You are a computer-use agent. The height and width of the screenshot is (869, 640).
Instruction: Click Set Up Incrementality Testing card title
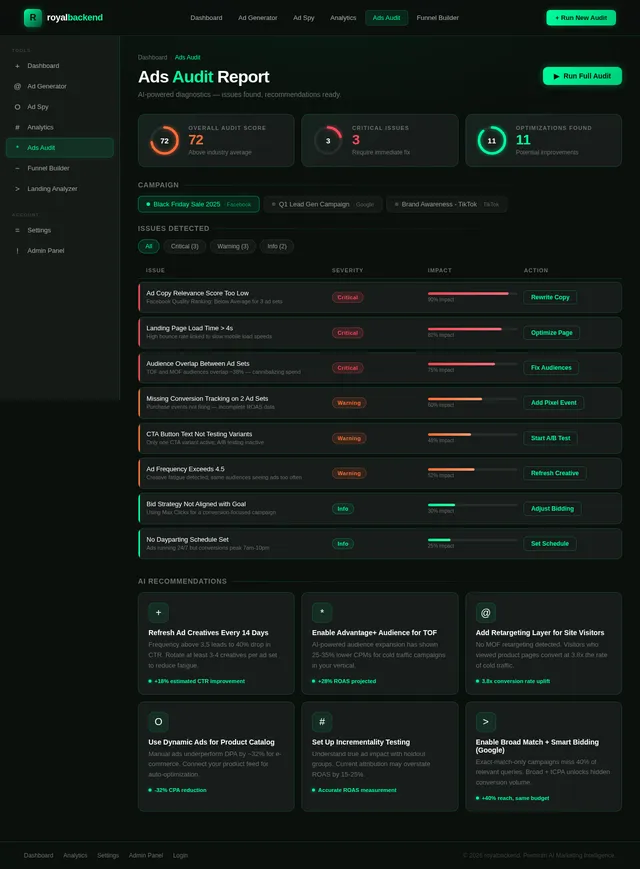(361, 742)
